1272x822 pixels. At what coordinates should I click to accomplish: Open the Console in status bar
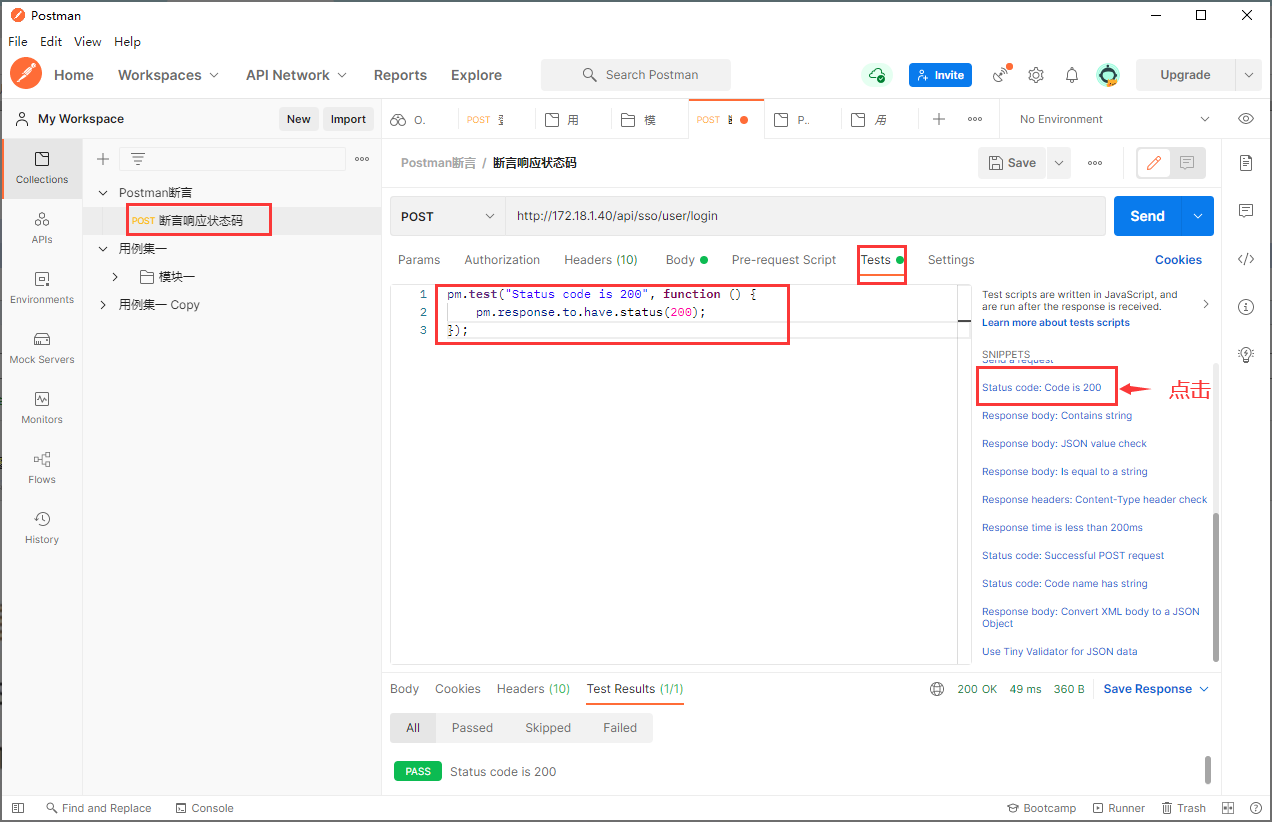(205, 808)
